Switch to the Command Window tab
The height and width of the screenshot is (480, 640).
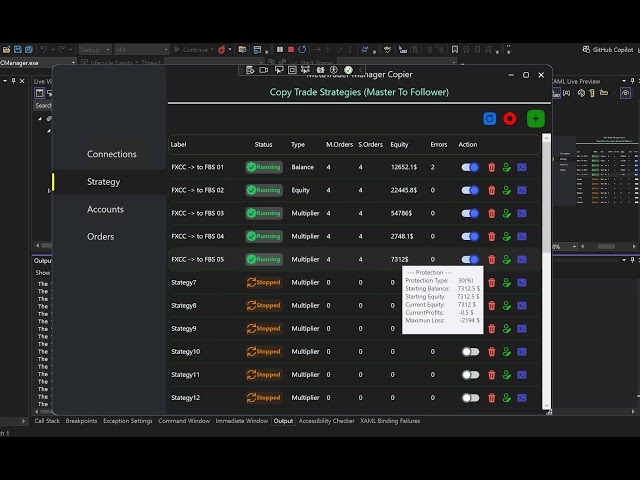pos(184,421)
